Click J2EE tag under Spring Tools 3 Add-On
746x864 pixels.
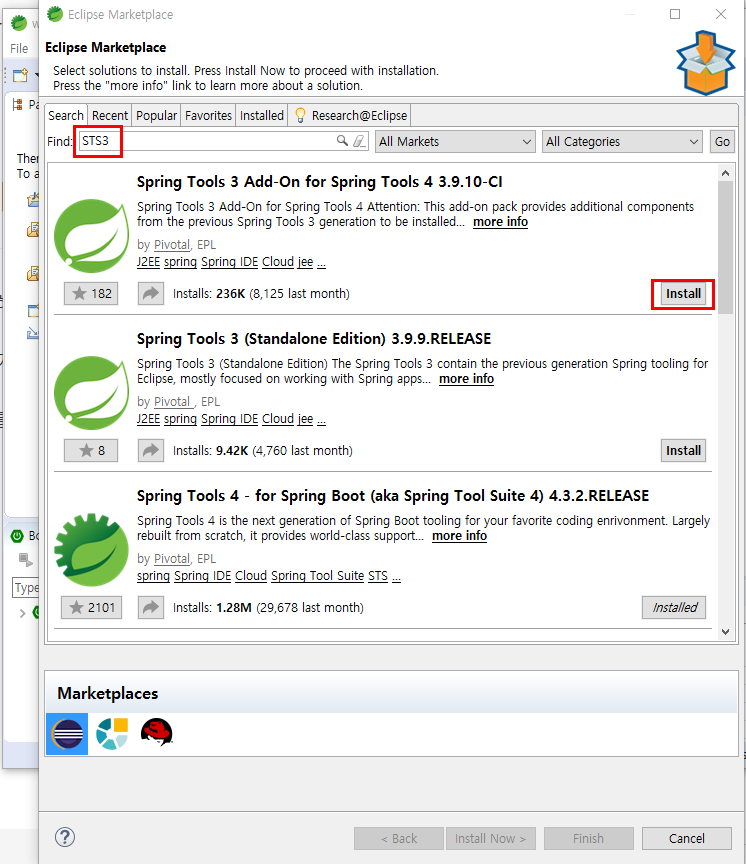(148, 262)
